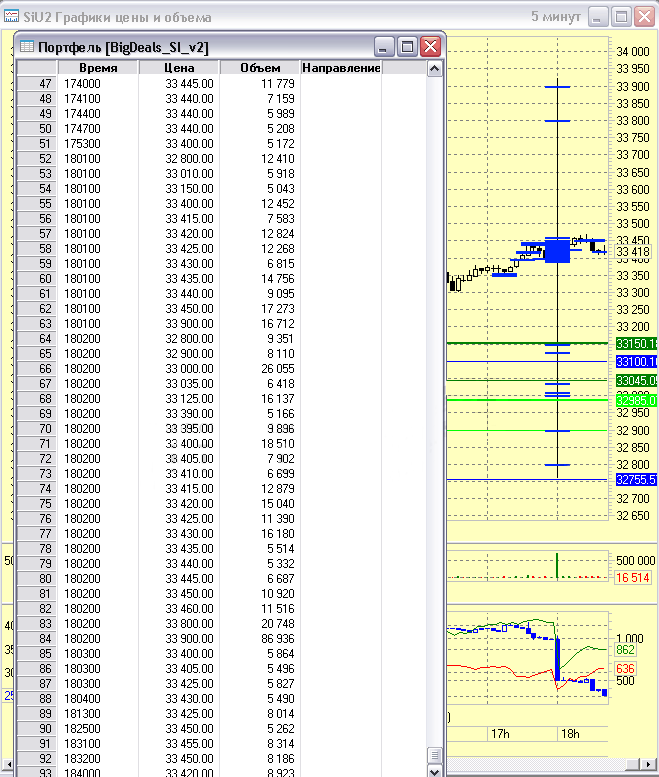Click the chart window right scroll arrow
Image resolution: width=659 pixels, height=777 pixels.
649,764
